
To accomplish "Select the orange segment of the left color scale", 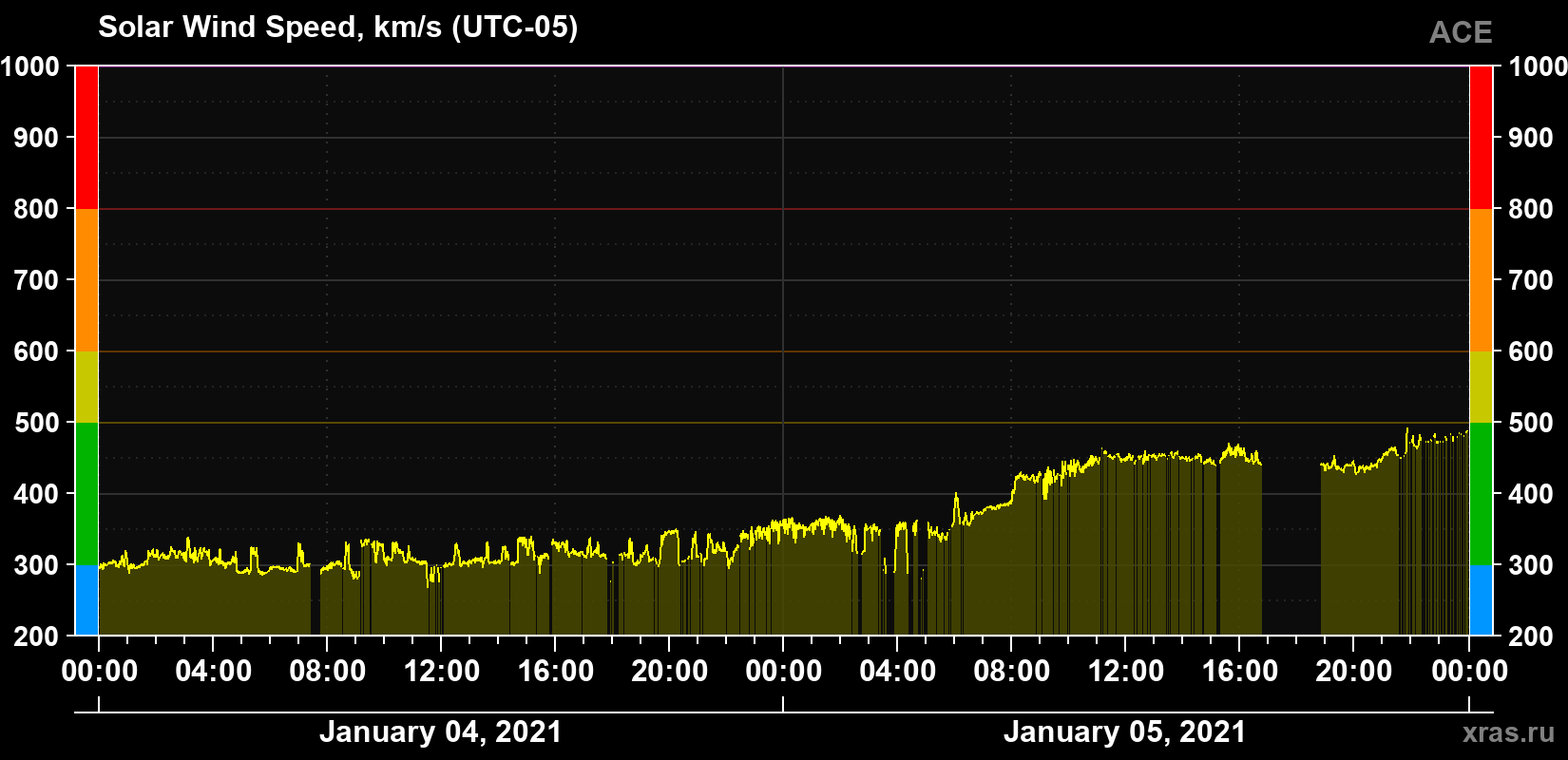I will tap(86, 280).
